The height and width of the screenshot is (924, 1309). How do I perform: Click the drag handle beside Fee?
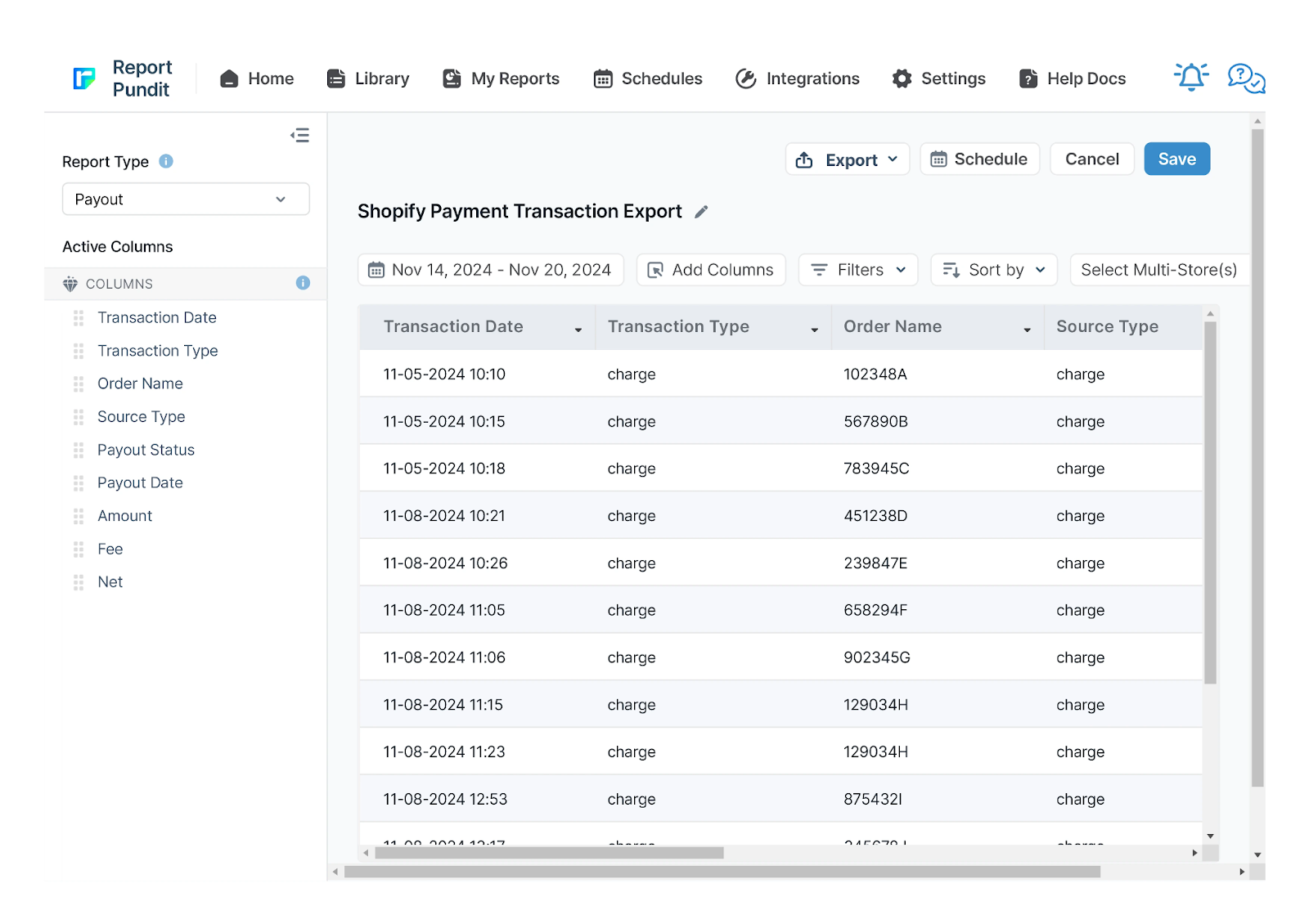79,549
